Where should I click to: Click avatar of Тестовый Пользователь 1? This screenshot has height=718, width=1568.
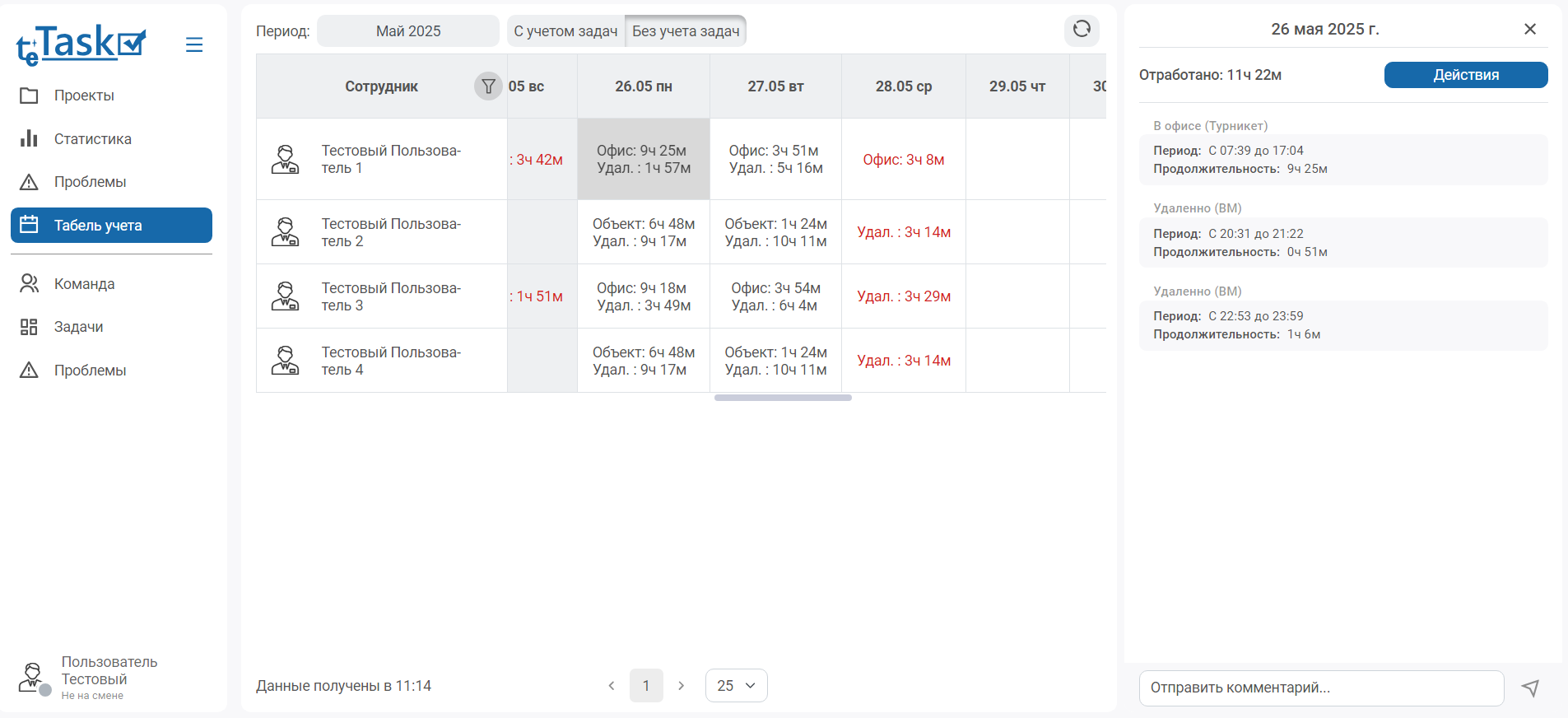click(x=286, y=159)
